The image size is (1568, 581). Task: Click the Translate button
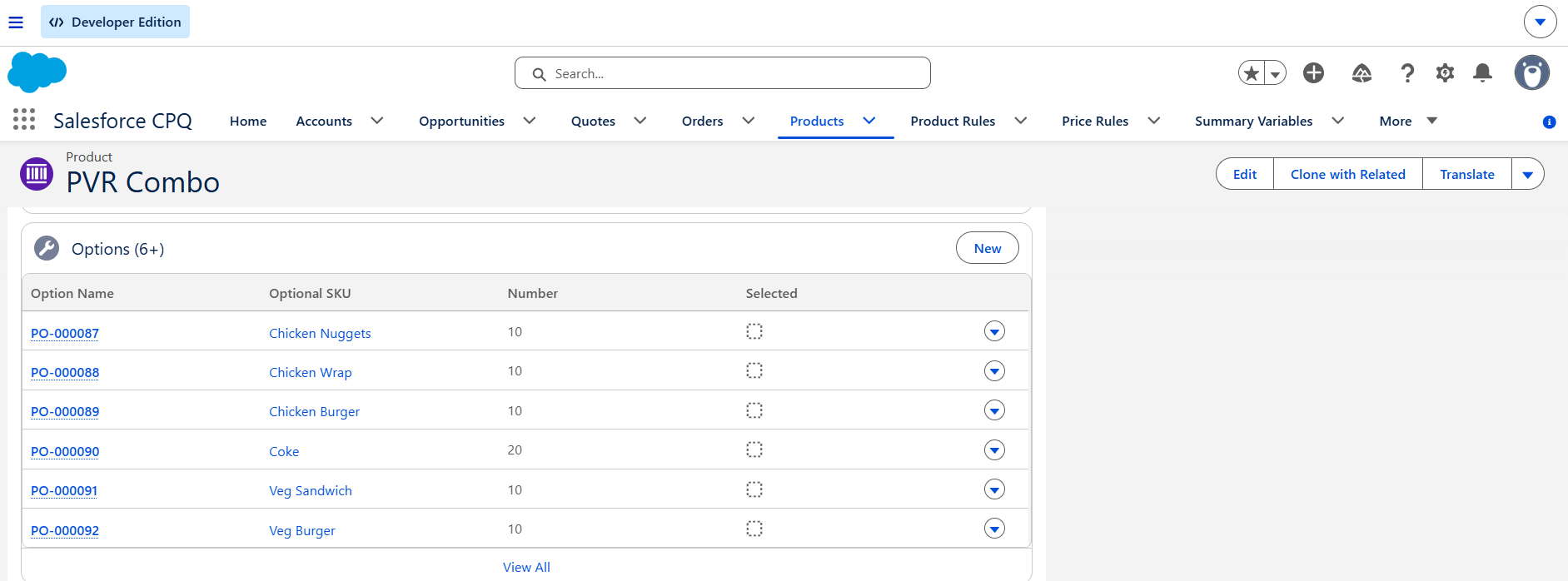(1467, 174)
